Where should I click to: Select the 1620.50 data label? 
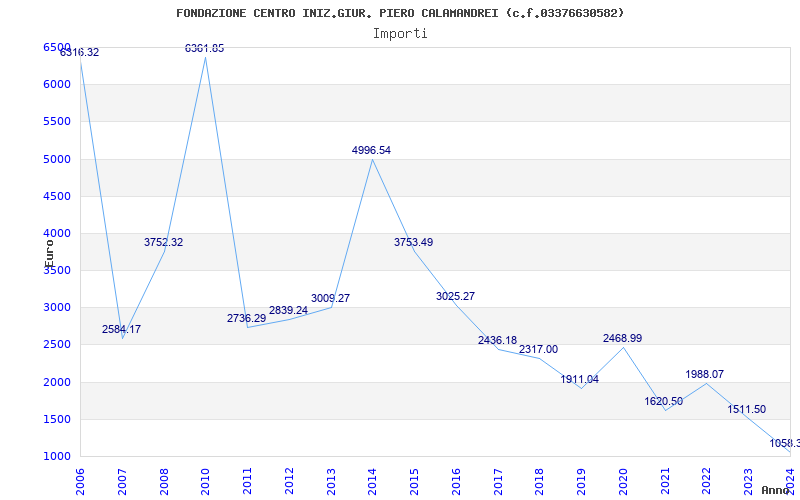(x=663, y=402)
